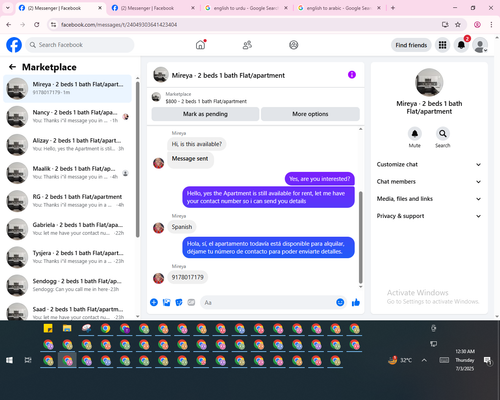Send a thumbs-up like
This screenshot has height=400, width=500.
point(356,302)
